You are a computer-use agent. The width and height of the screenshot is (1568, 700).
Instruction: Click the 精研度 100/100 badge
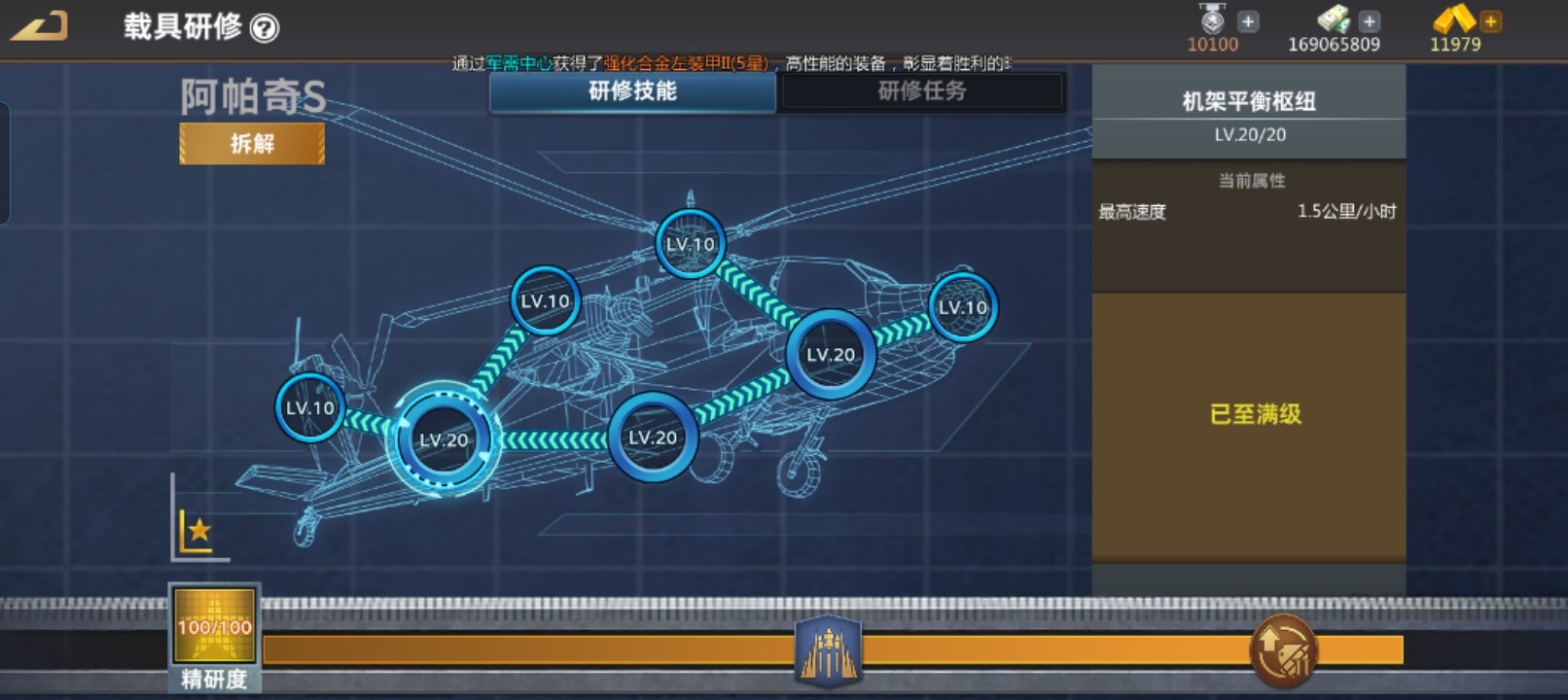pos(214,629)
